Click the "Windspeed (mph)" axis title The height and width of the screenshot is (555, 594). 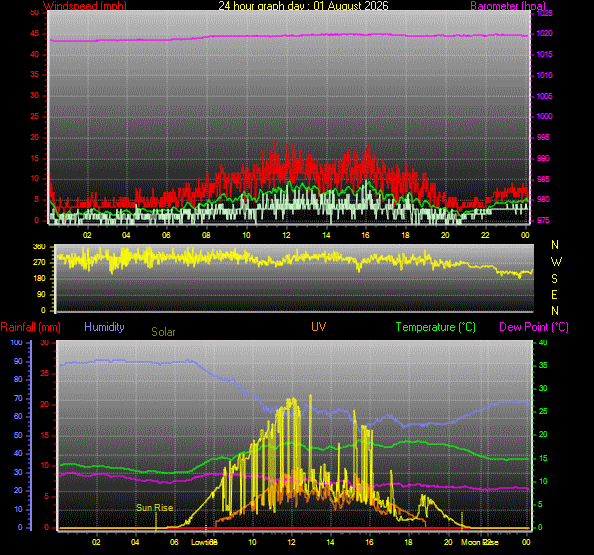click(84, 5)
